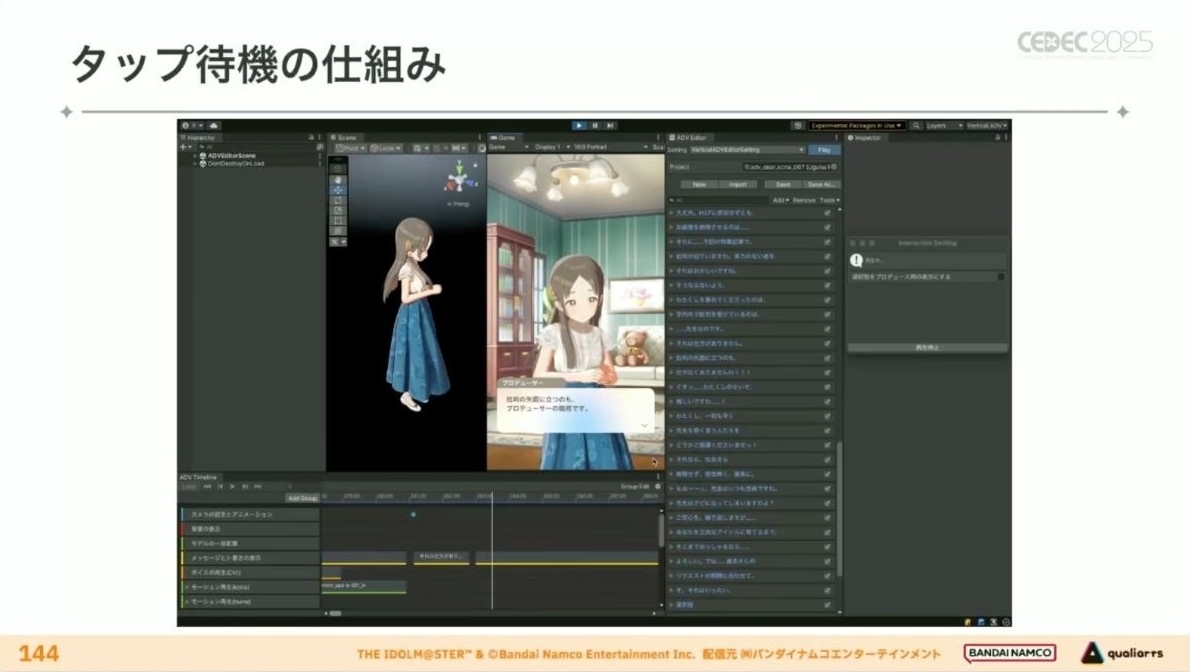Toggle the checkbox in Interaction Setting panel

[x=1001, y=277]
